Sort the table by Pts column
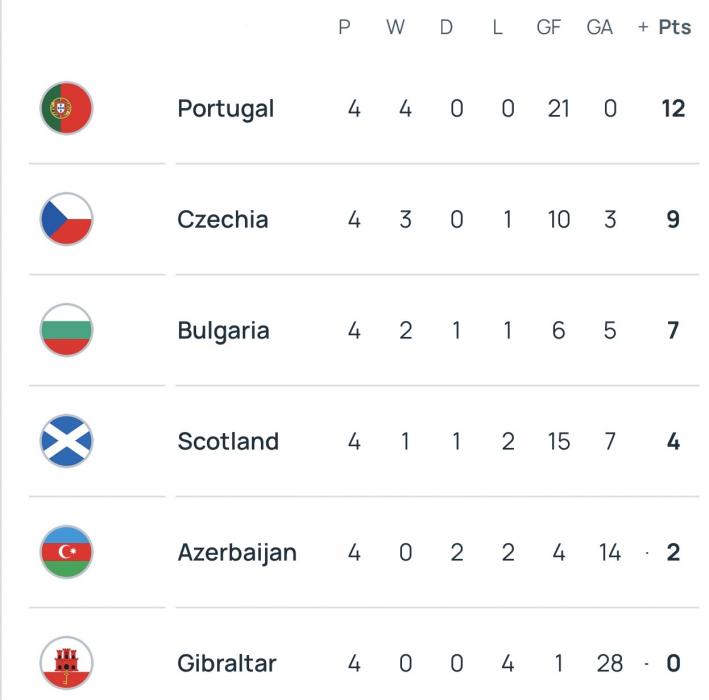This screenshot has height=700, width=709. pyautogui.click(x=674, y=28)
